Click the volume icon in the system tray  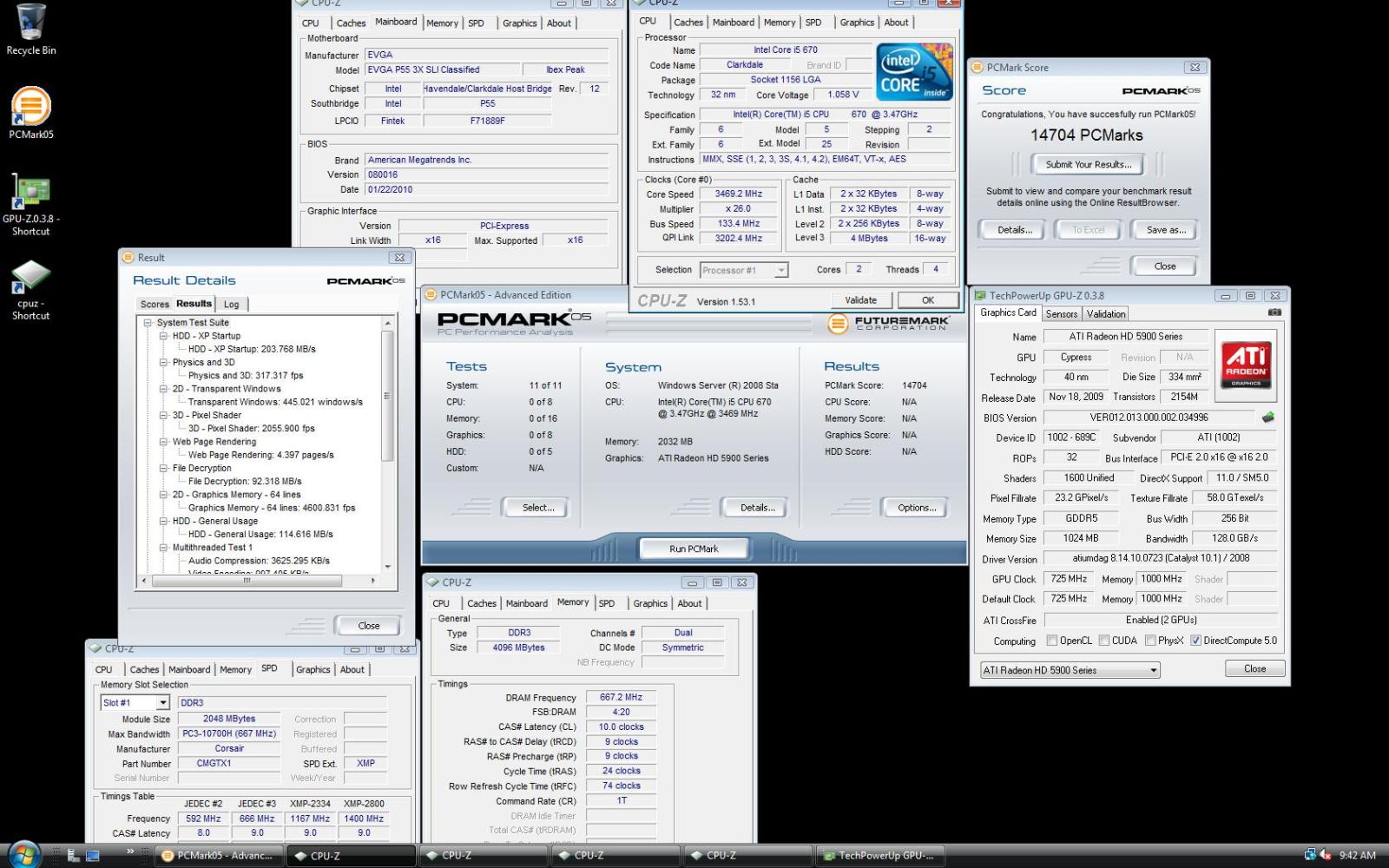[x=1326, y=855]
